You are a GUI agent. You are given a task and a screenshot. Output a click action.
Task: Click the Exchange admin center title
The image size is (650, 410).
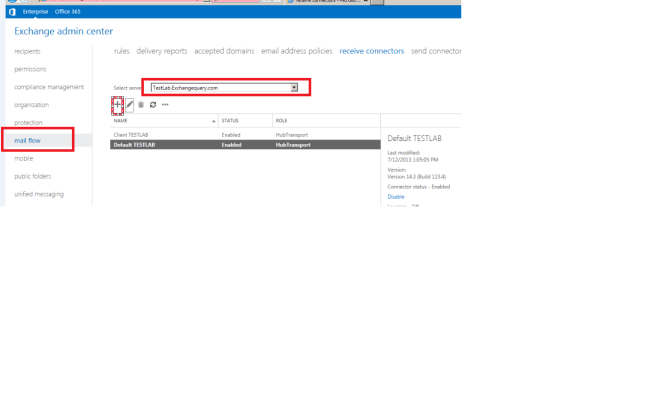[63, 31]
